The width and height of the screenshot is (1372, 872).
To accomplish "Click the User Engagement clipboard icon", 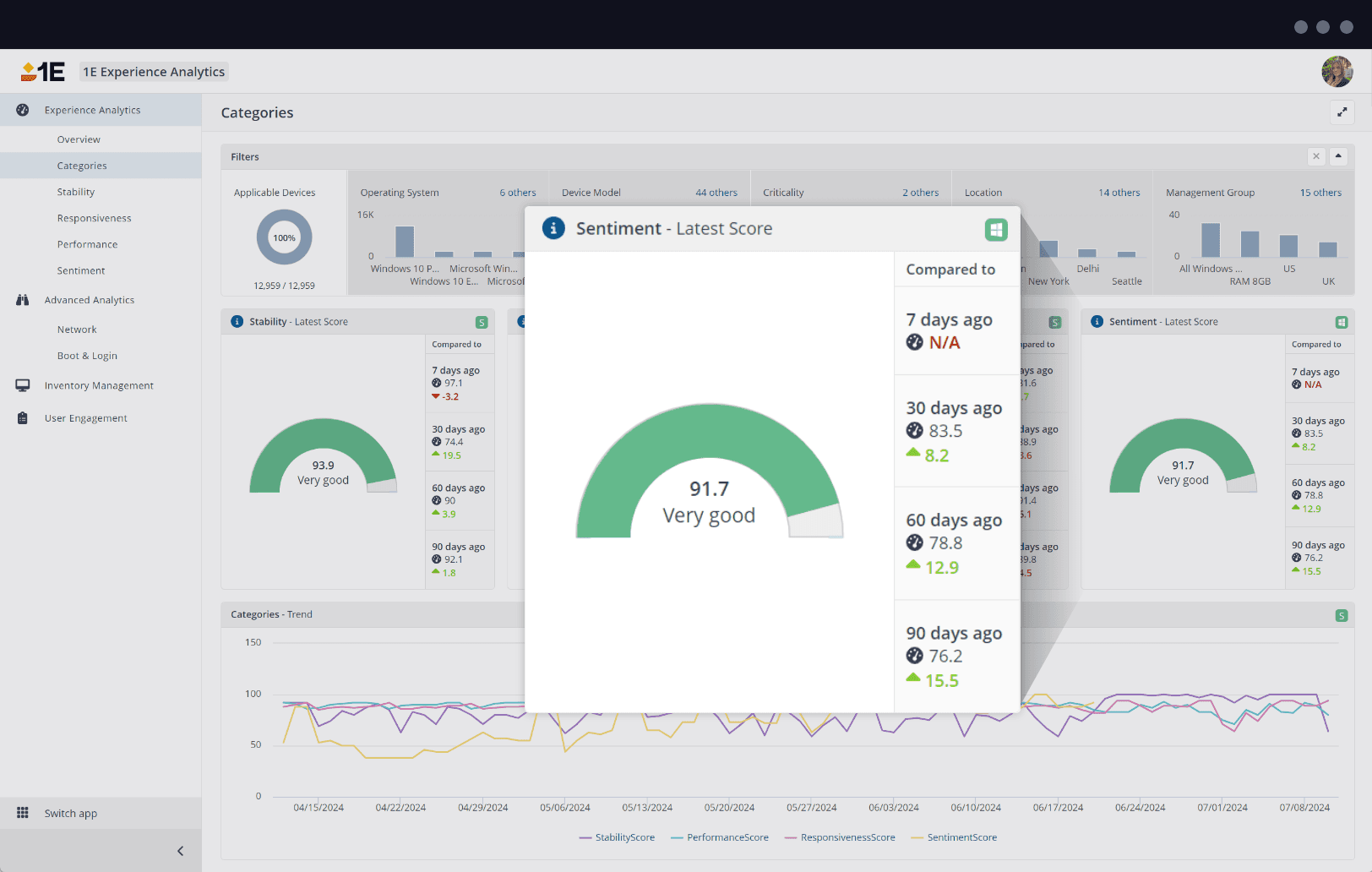I will (x=23, y=418).
